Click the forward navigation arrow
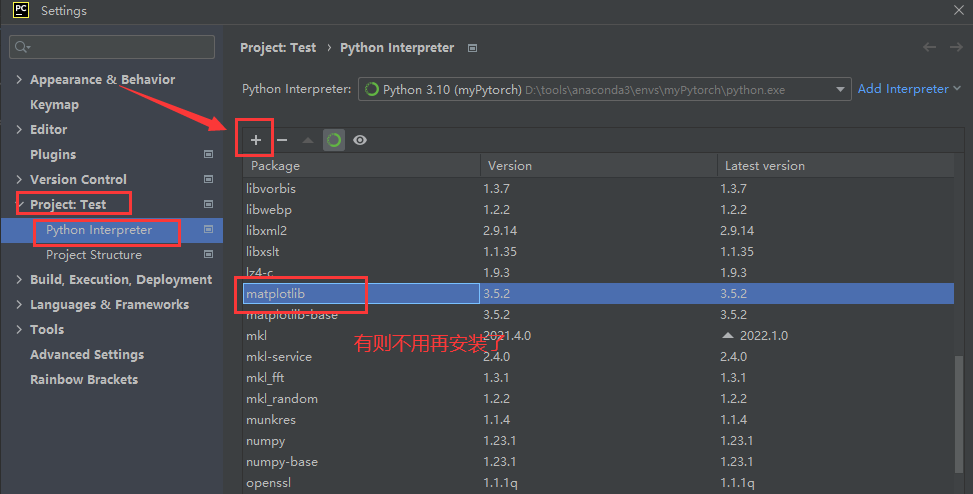Screen dimensions: 973x494 (956, 47)
